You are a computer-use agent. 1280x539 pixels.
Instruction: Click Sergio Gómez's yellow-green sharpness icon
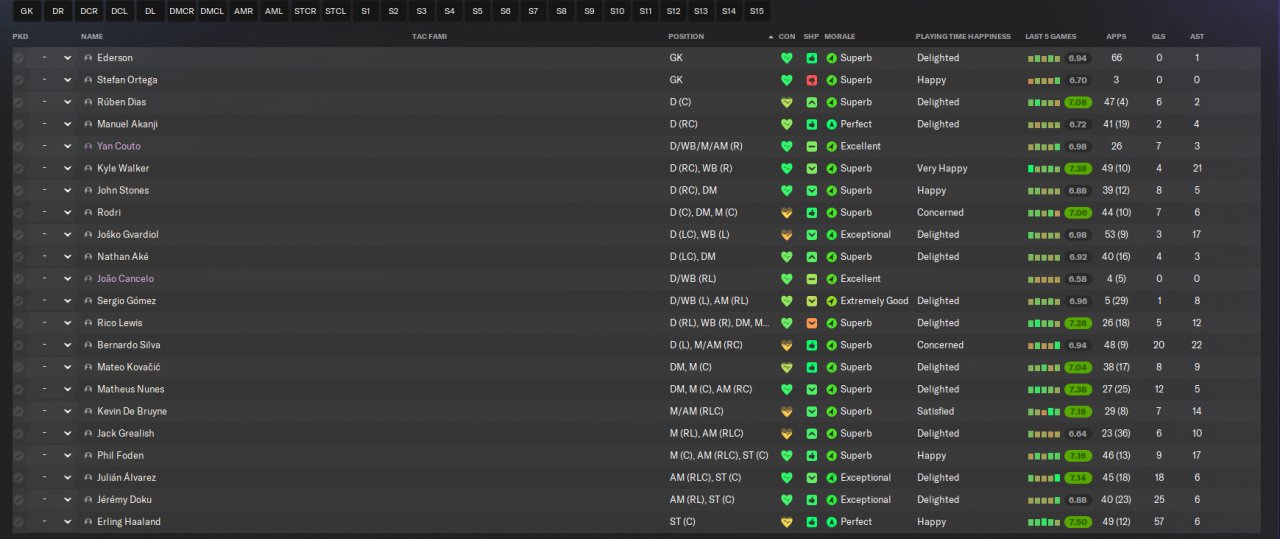(812, 301)
